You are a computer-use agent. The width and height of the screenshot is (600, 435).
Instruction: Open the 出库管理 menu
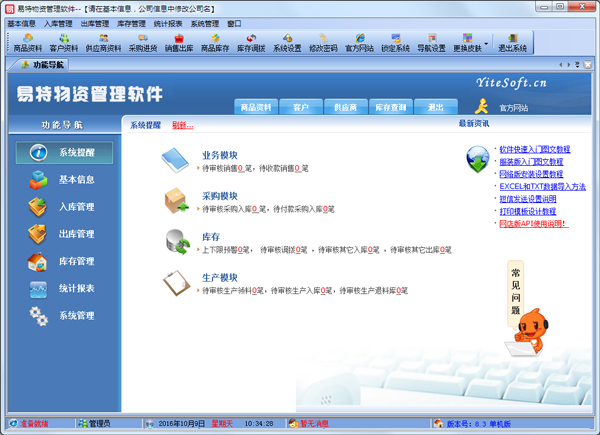95,24
